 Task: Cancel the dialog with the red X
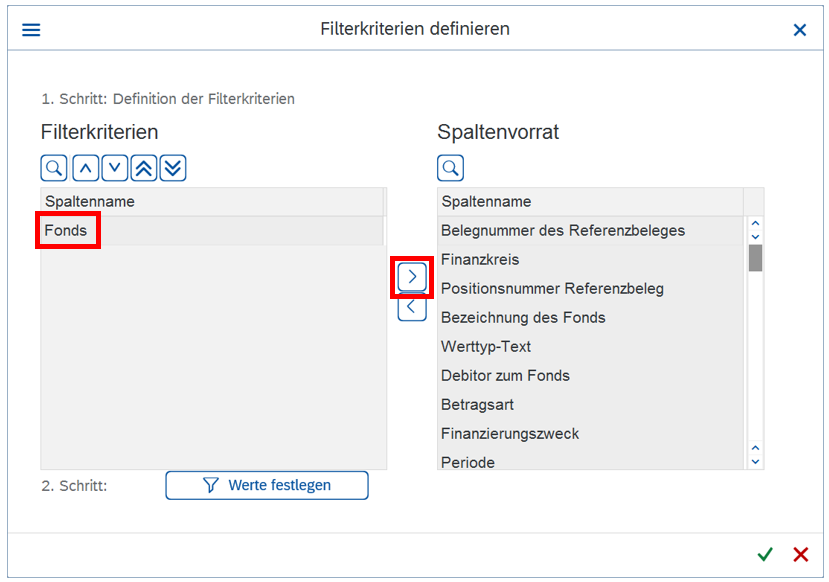click(x=800, y=554)
